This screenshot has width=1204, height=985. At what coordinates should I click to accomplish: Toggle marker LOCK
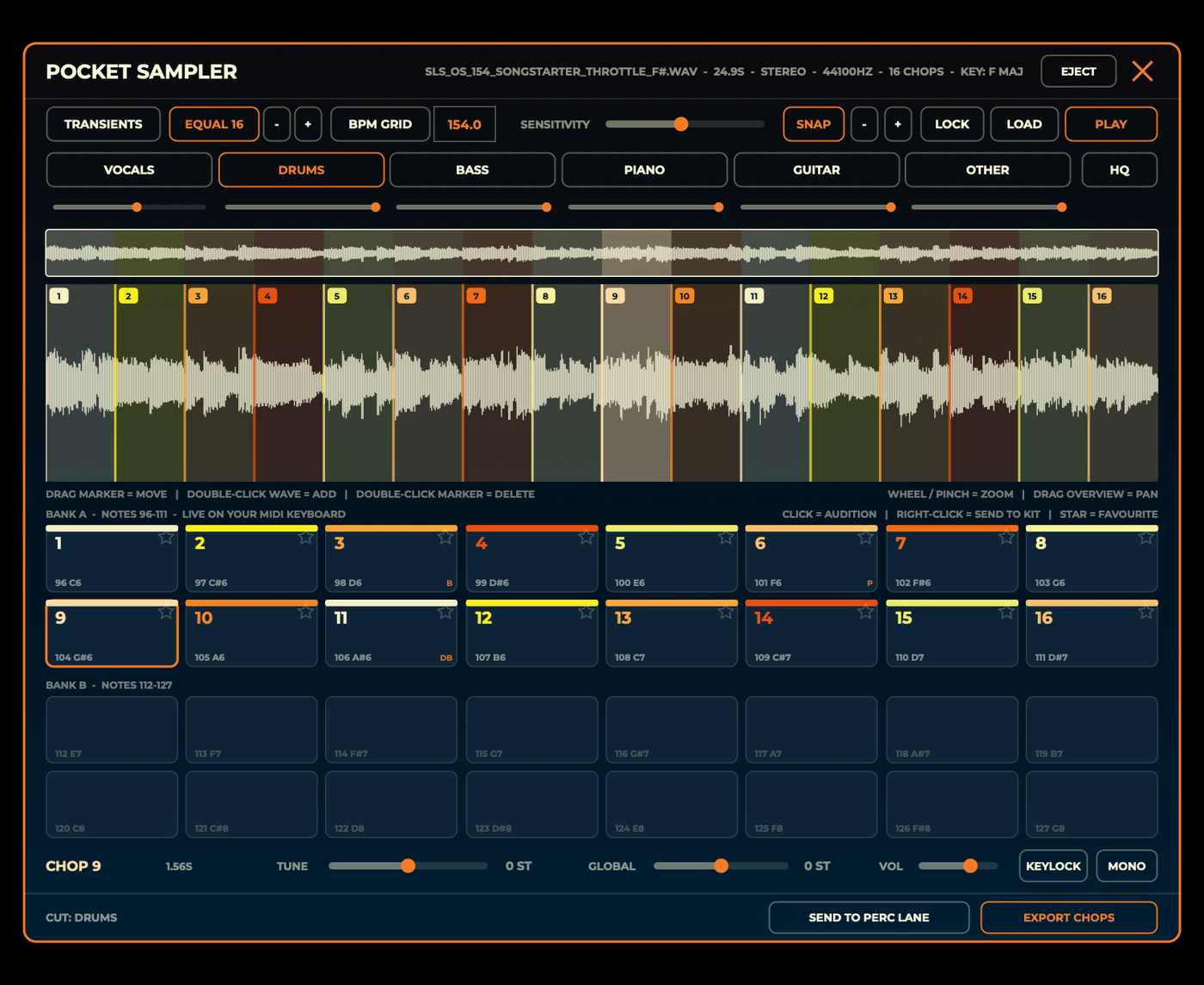(952, 124)
